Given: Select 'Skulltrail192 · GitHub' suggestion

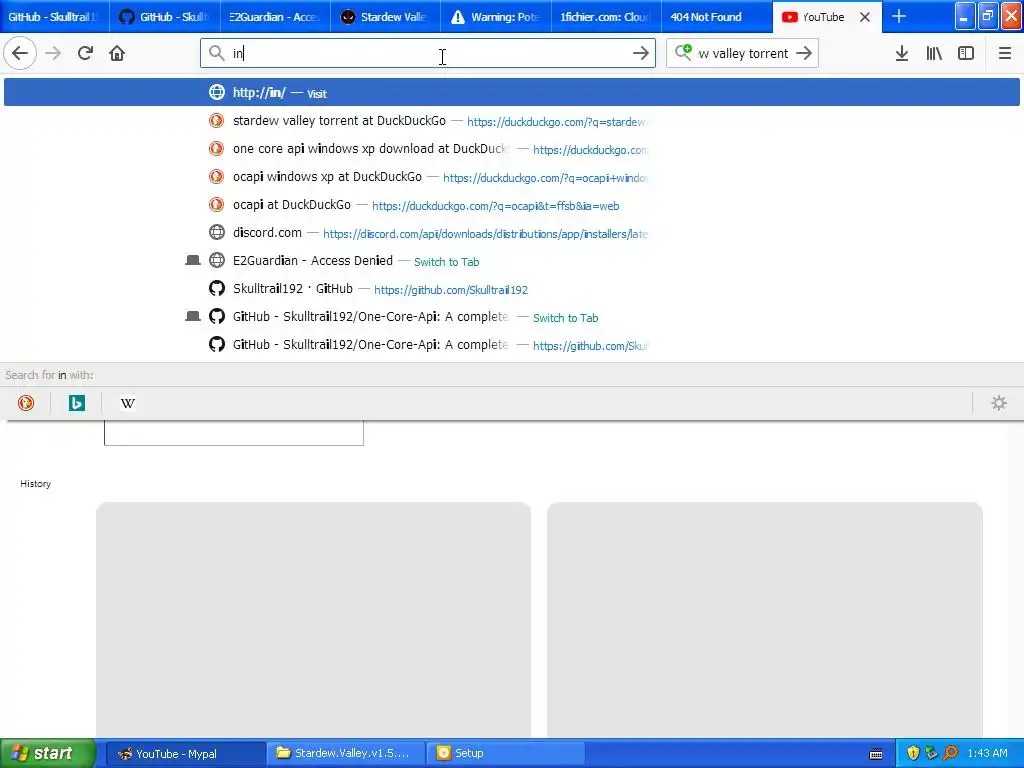Looking at the screenshot, I should click(511, 289).
